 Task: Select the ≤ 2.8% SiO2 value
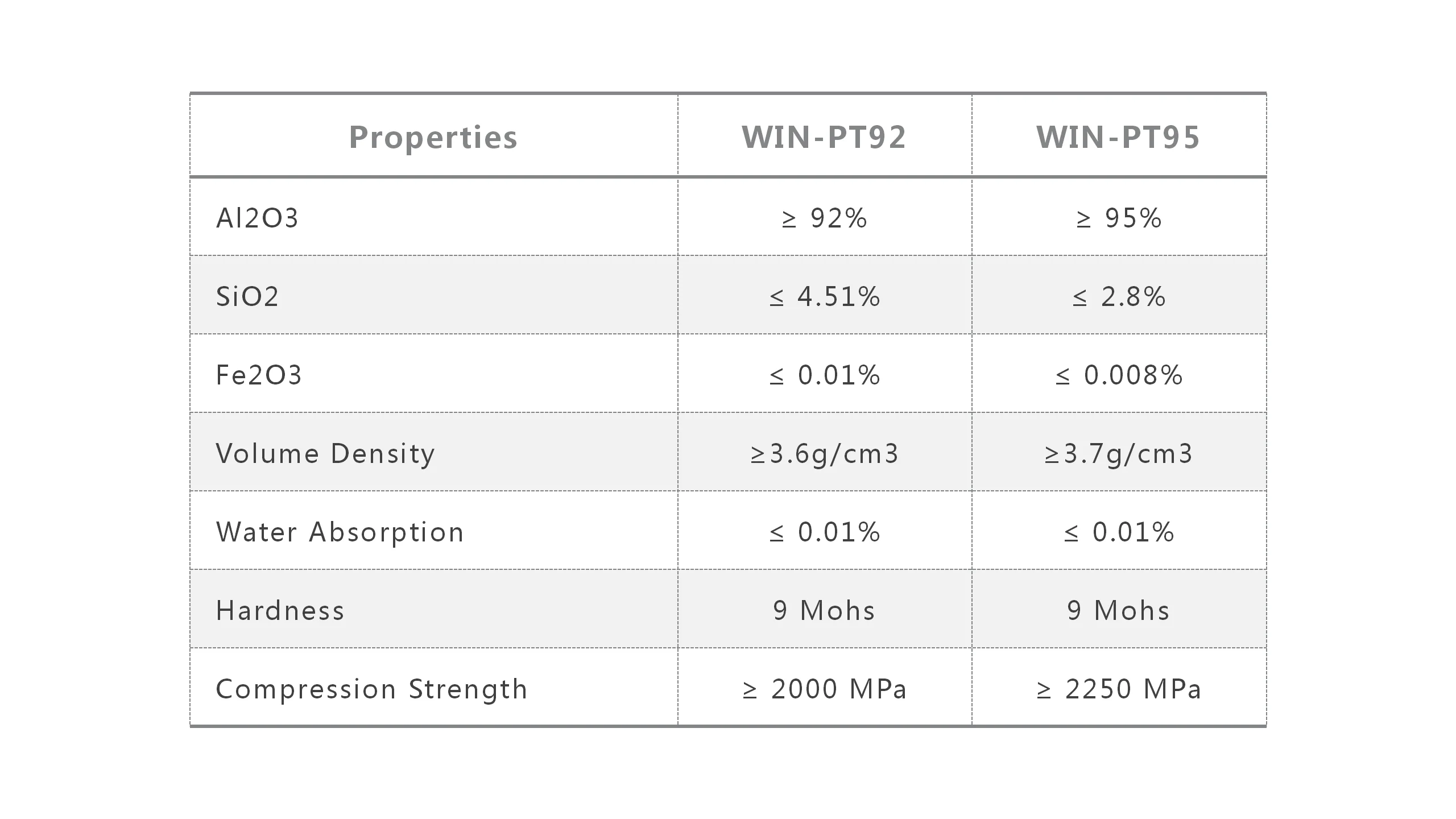click(1119, 297)
